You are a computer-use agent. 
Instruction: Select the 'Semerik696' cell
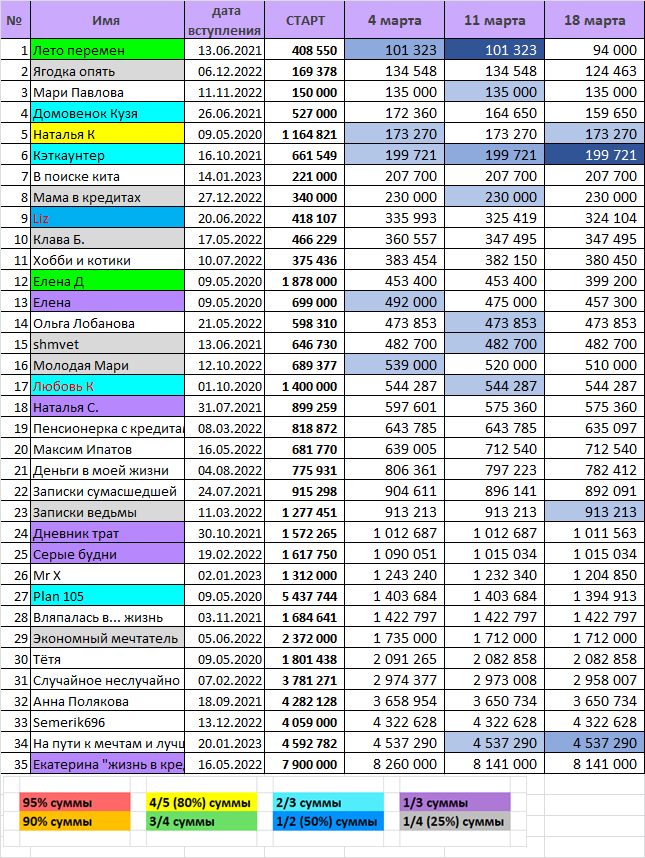click(107, 722)
